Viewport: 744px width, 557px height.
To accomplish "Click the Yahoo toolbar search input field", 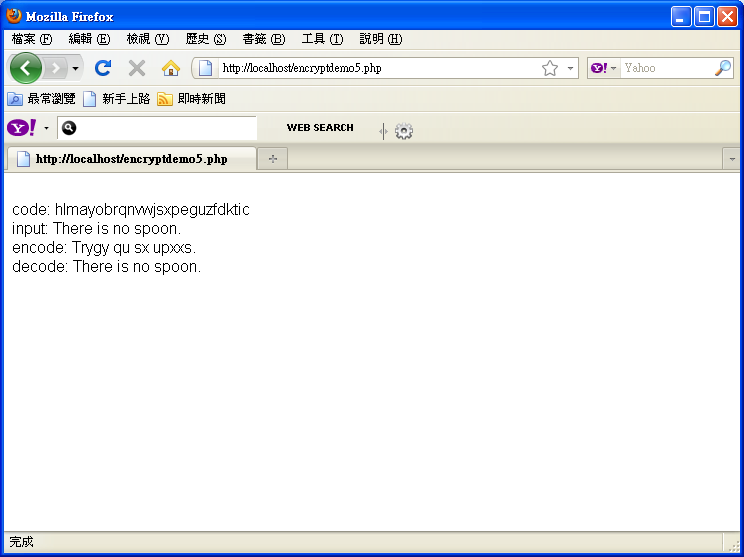I will pyautogui.click(x=157, y=128).
